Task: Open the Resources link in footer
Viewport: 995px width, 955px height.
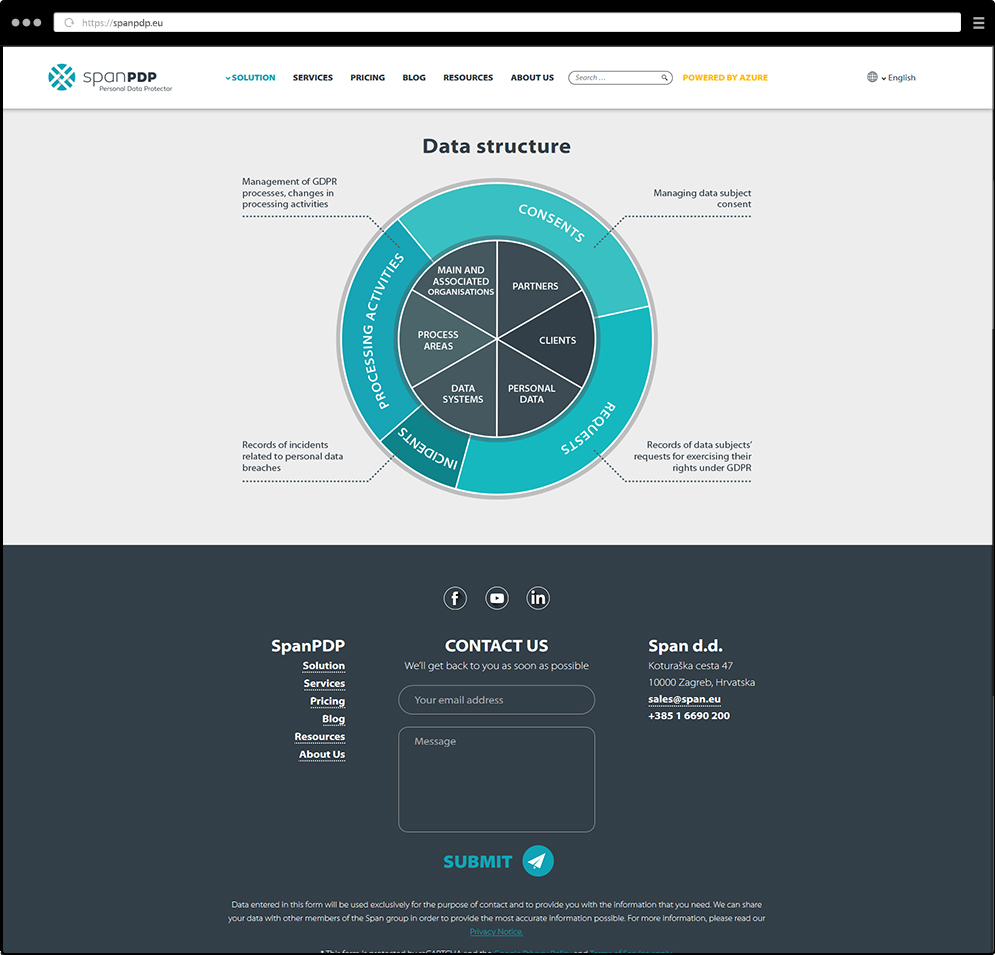Action: coord(319,737)
